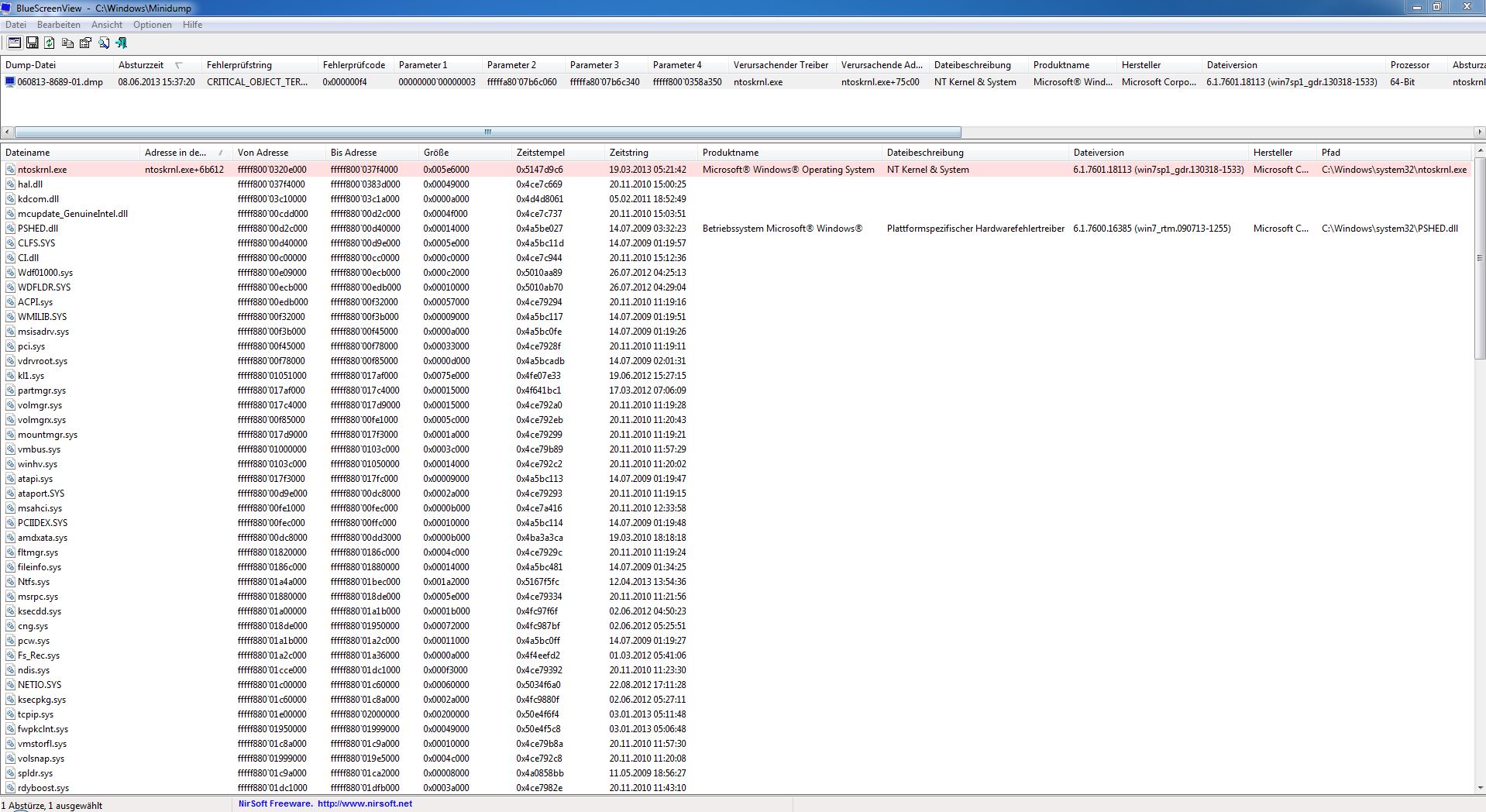Click the lower pane vertical scrollbar thumb
Image resolution: width=1486 pixels, height=812 pixels.
[x=1480, y=258]
